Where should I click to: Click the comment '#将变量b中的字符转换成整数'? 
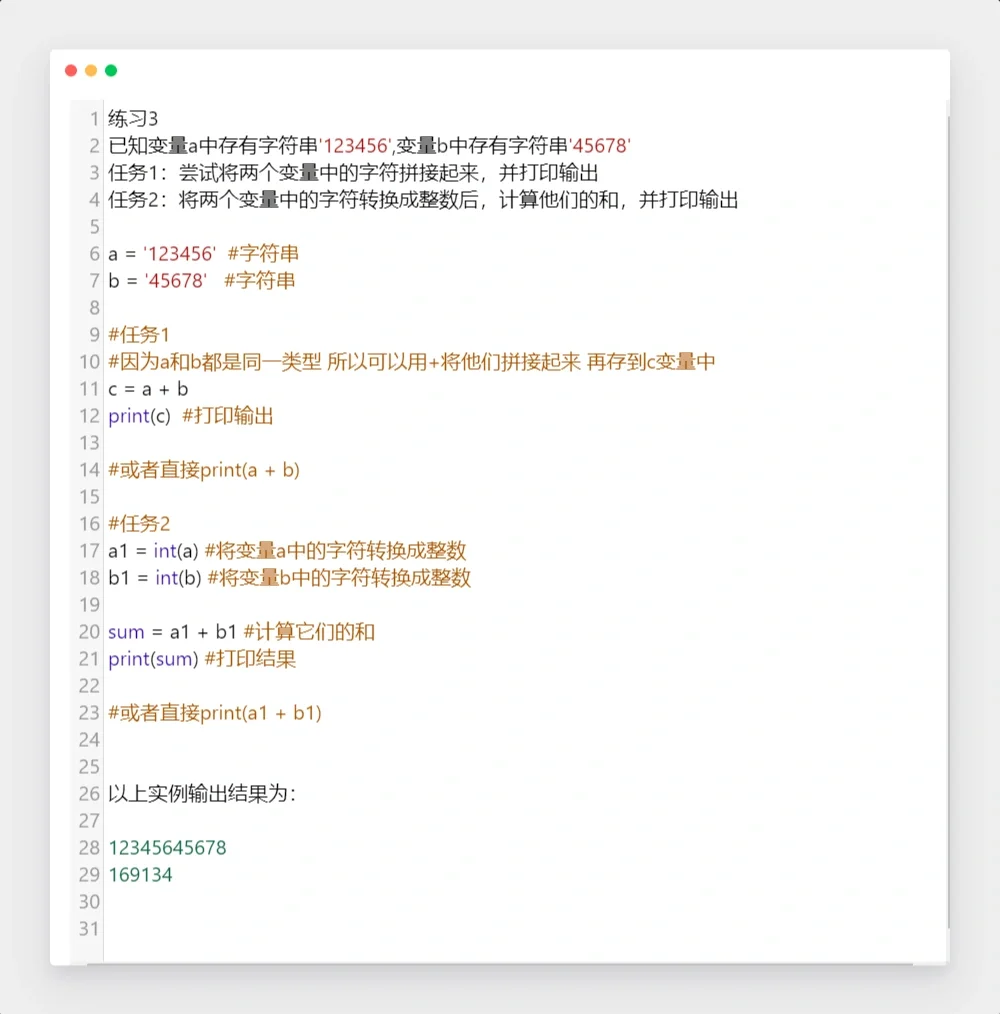tap(340, 577)
